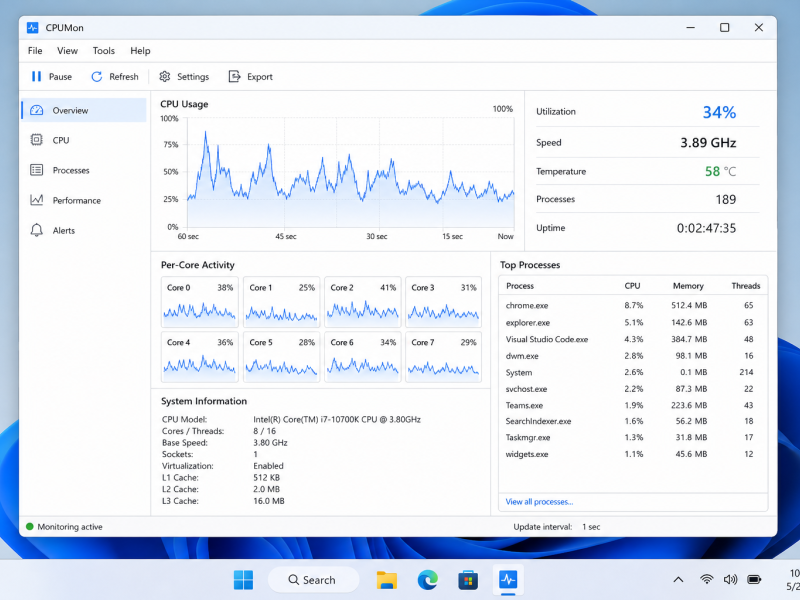This screenshot has height=600, width=800.
Task: Click the taskbar Search box
Action: (x=313, y=580)
